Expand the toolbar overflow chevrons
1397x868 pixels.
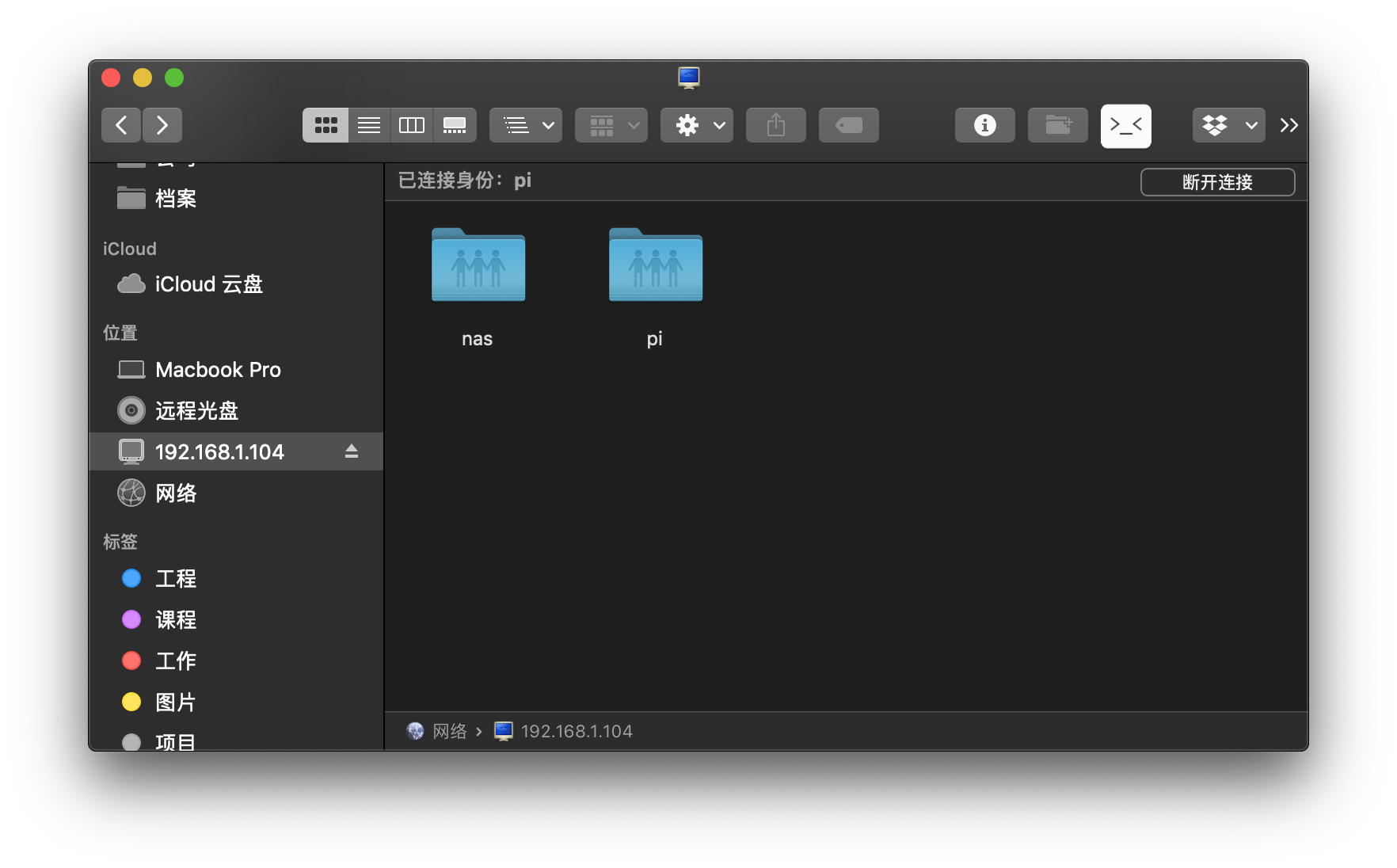[x=1289, y=125]
